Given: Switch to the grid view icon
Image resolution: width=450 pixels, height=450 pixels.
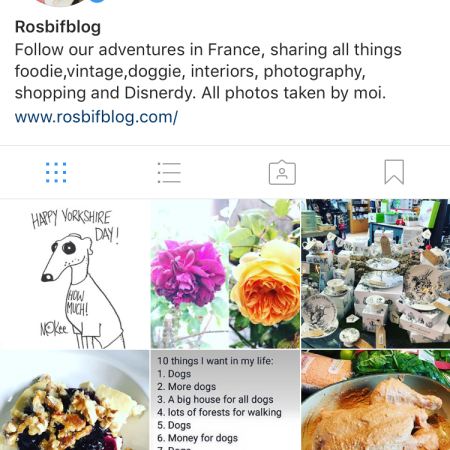Looking at the screenshot, I should 56,172.
